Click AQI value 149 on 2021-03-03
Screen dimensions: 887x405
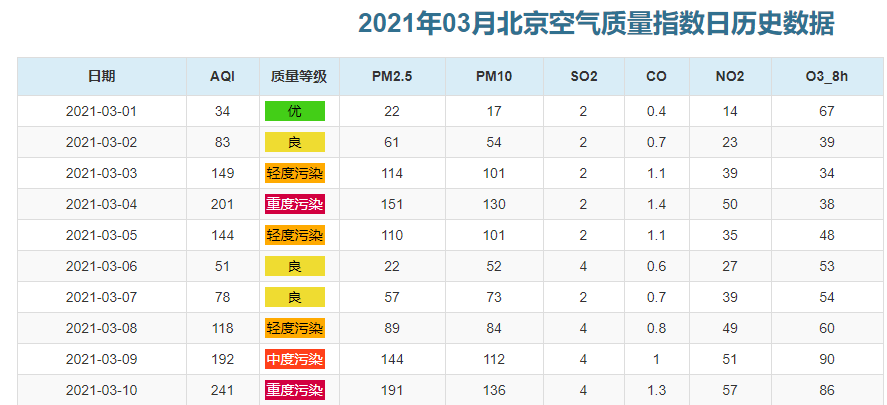tap(222, 173)
